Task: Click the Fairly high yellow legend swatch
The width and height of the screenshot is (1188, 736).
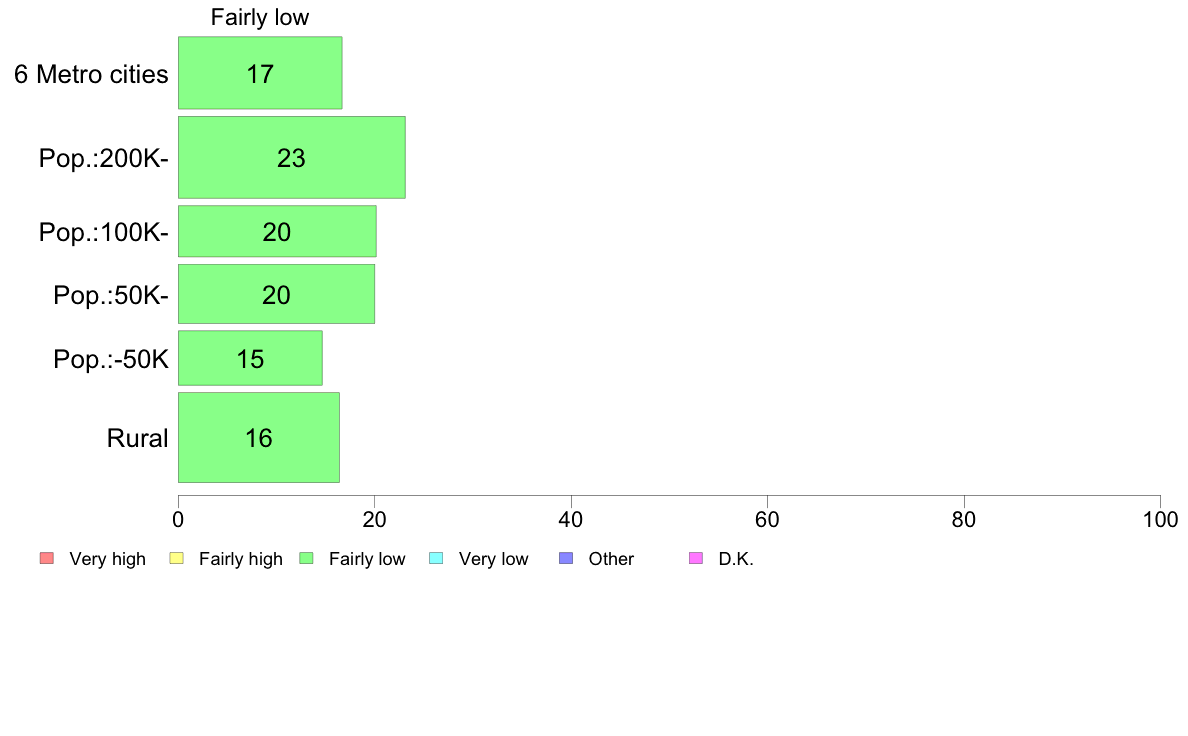Action: coord(177,559)
